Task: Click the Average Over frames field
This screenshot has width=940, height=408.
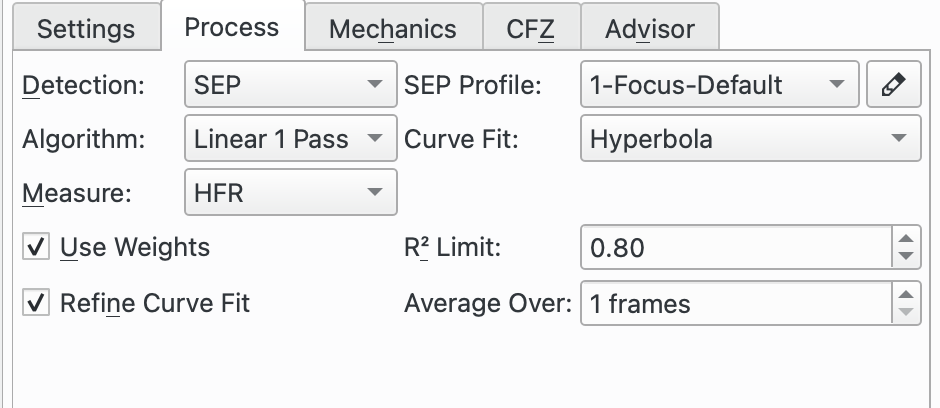Action: (737, 304)
